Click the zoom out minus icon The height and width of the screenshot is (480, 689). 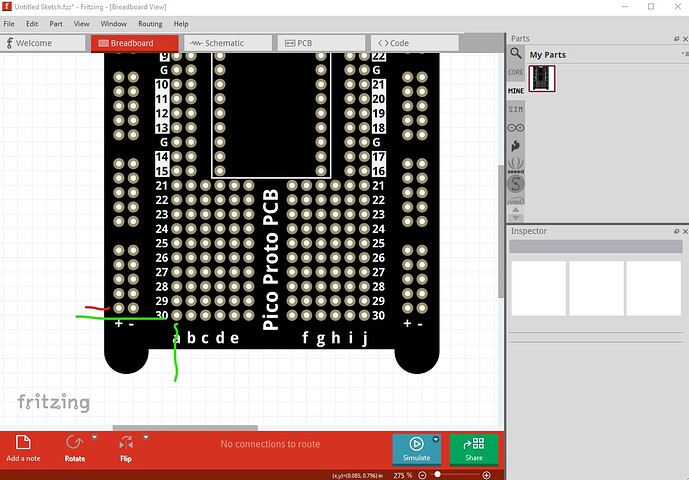click(x=422, y=475)
